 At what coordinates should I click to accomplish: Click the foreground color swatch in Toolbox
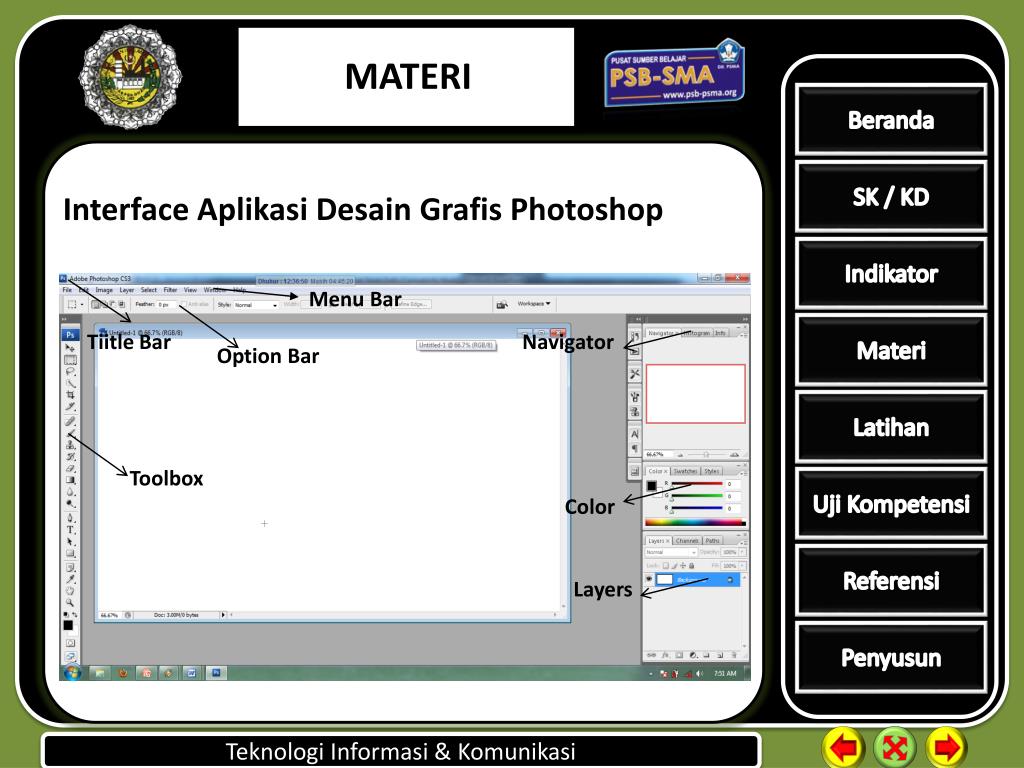[67, 625]
